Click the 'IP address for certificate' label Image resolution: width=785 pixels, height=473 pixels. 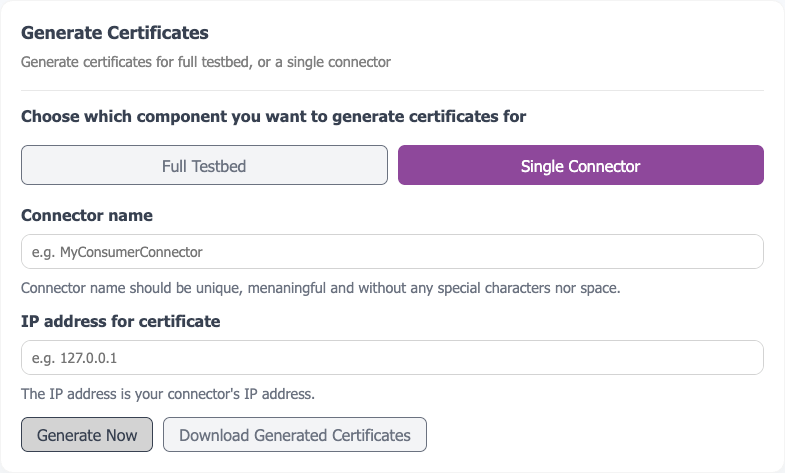tap(121, 321)
